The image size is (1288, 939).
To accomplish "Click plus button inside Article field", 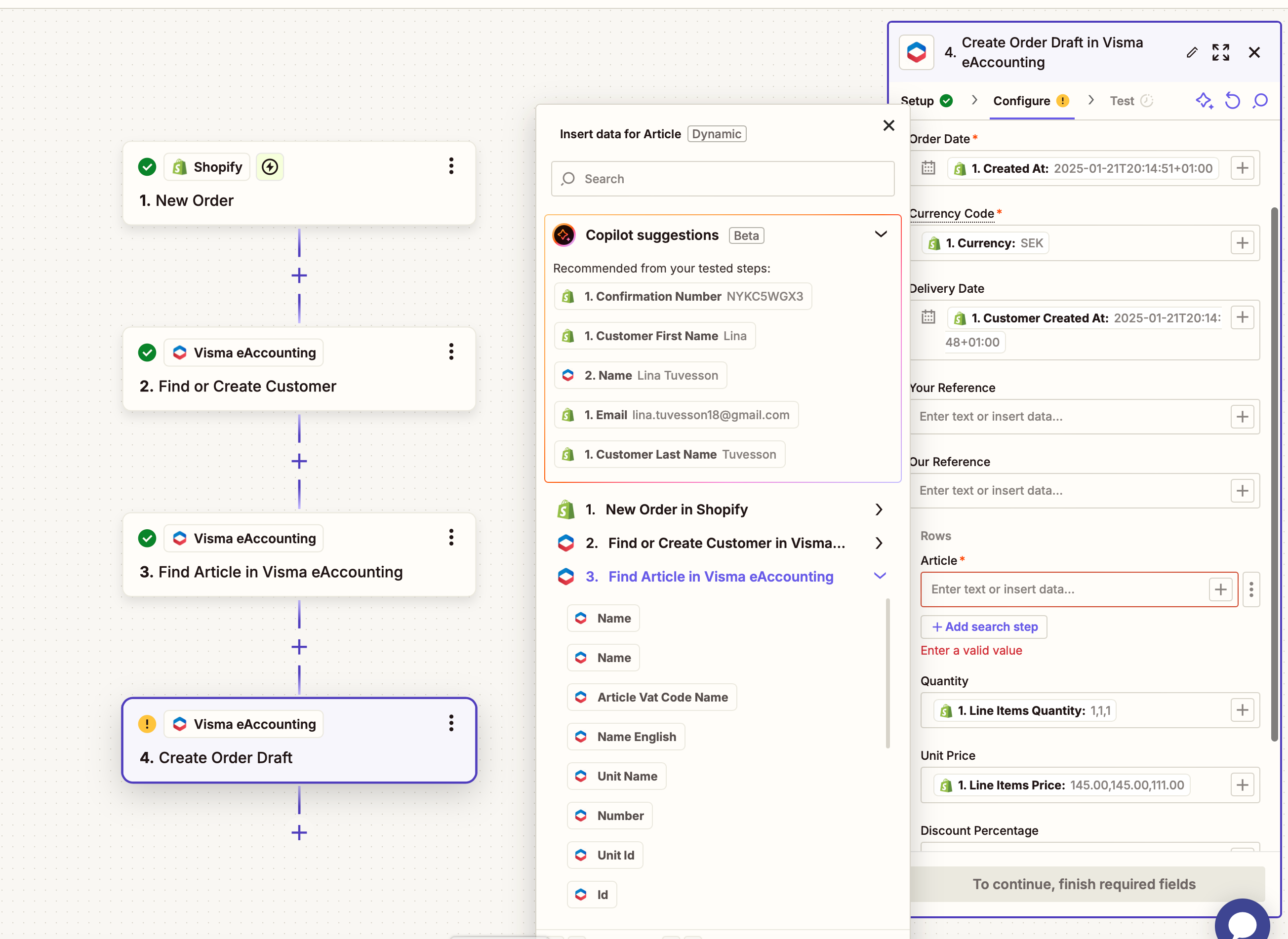I will 1220,589.
